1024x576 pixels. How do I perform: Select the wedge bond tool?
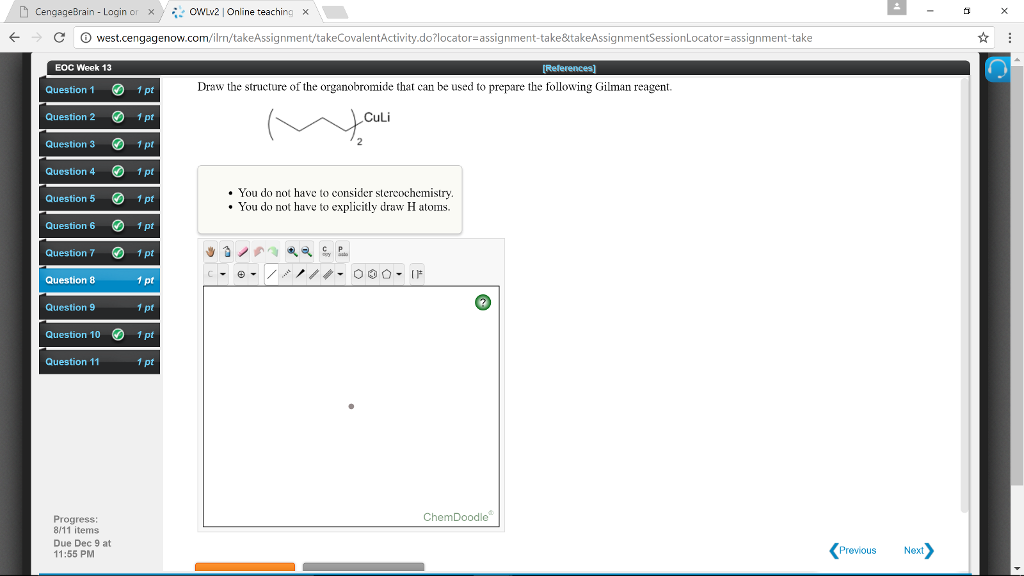coord(300,273)
